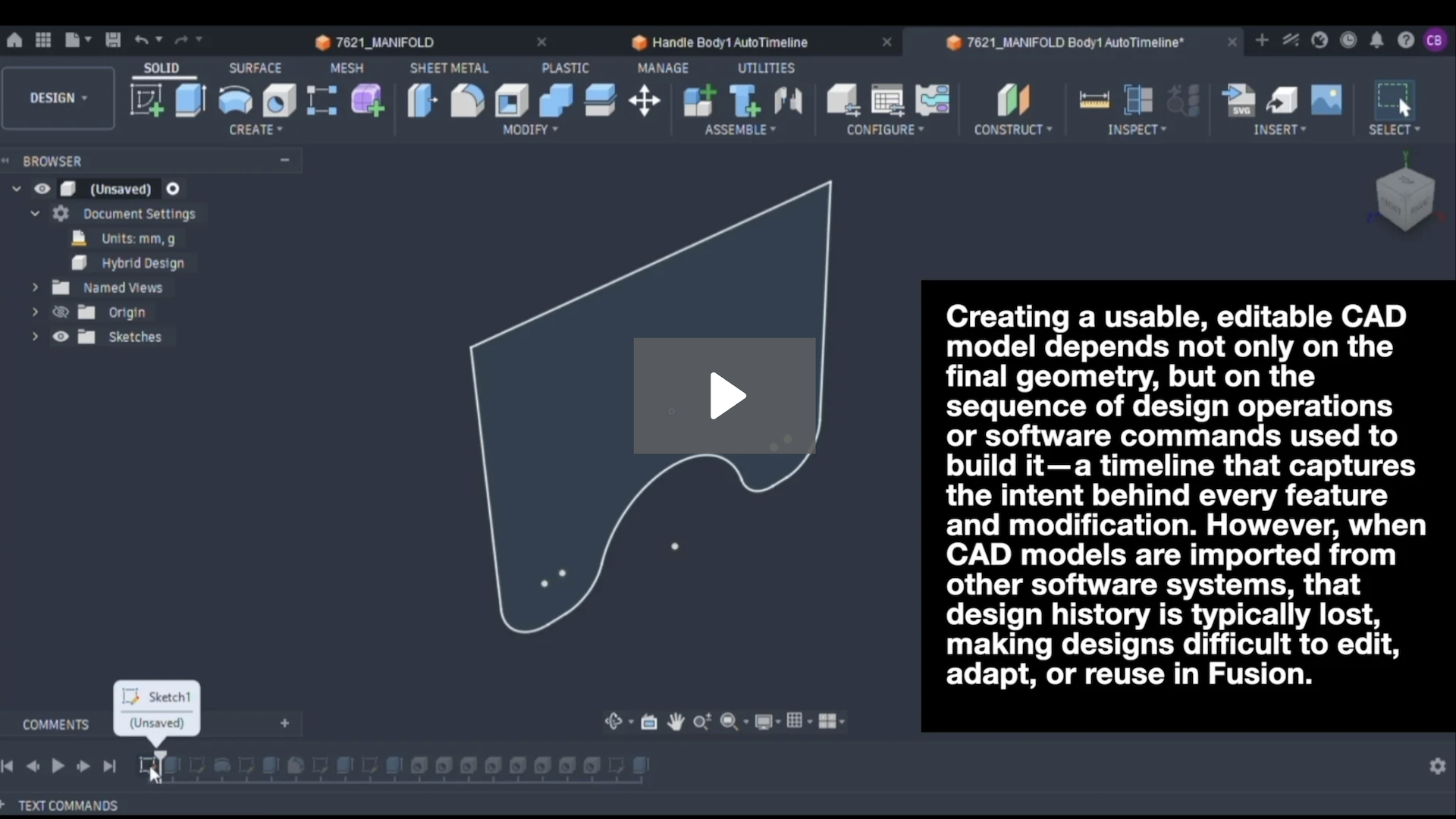Click the Look At icon
Image resolution: width=1456 pixels, height=819 pixels.
tap(649, 722)
